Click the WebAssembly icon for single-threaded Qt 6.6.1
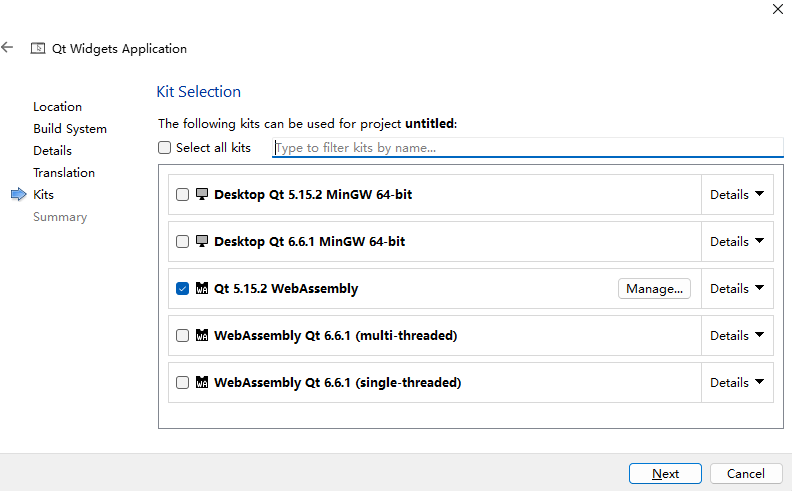Image resolution: width=792 pixels, height=491 pixels. pyautogui.click(x=202, y=382)
